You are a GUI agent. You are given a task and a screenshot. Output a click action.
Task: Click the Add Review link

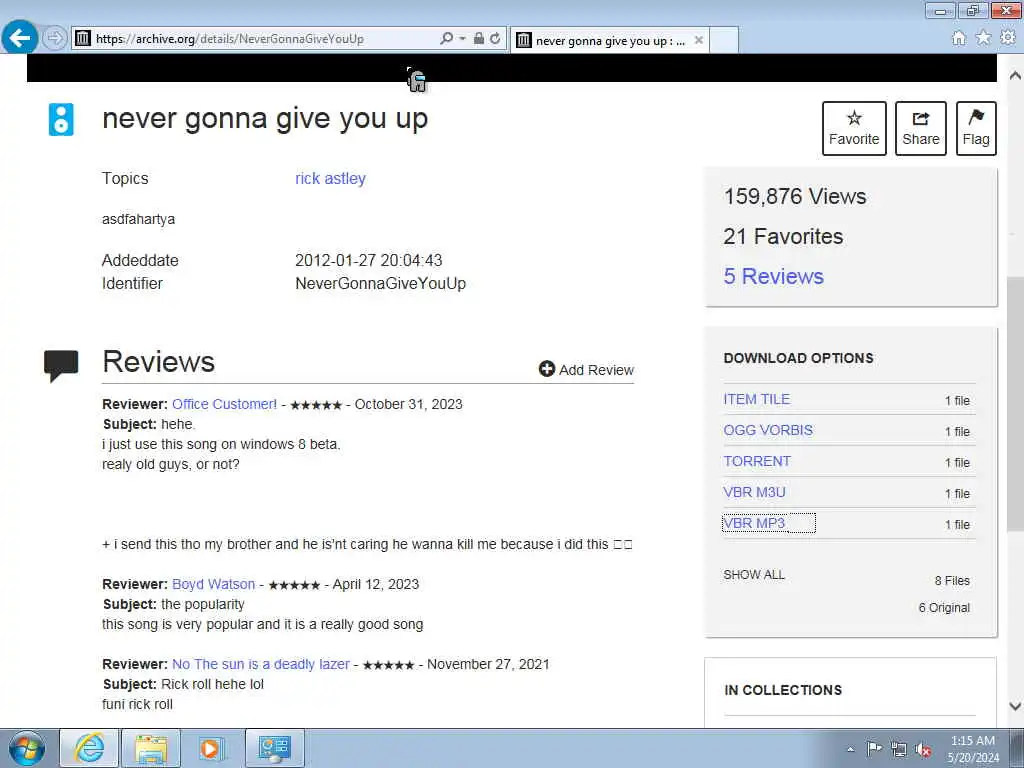[586, 370]
